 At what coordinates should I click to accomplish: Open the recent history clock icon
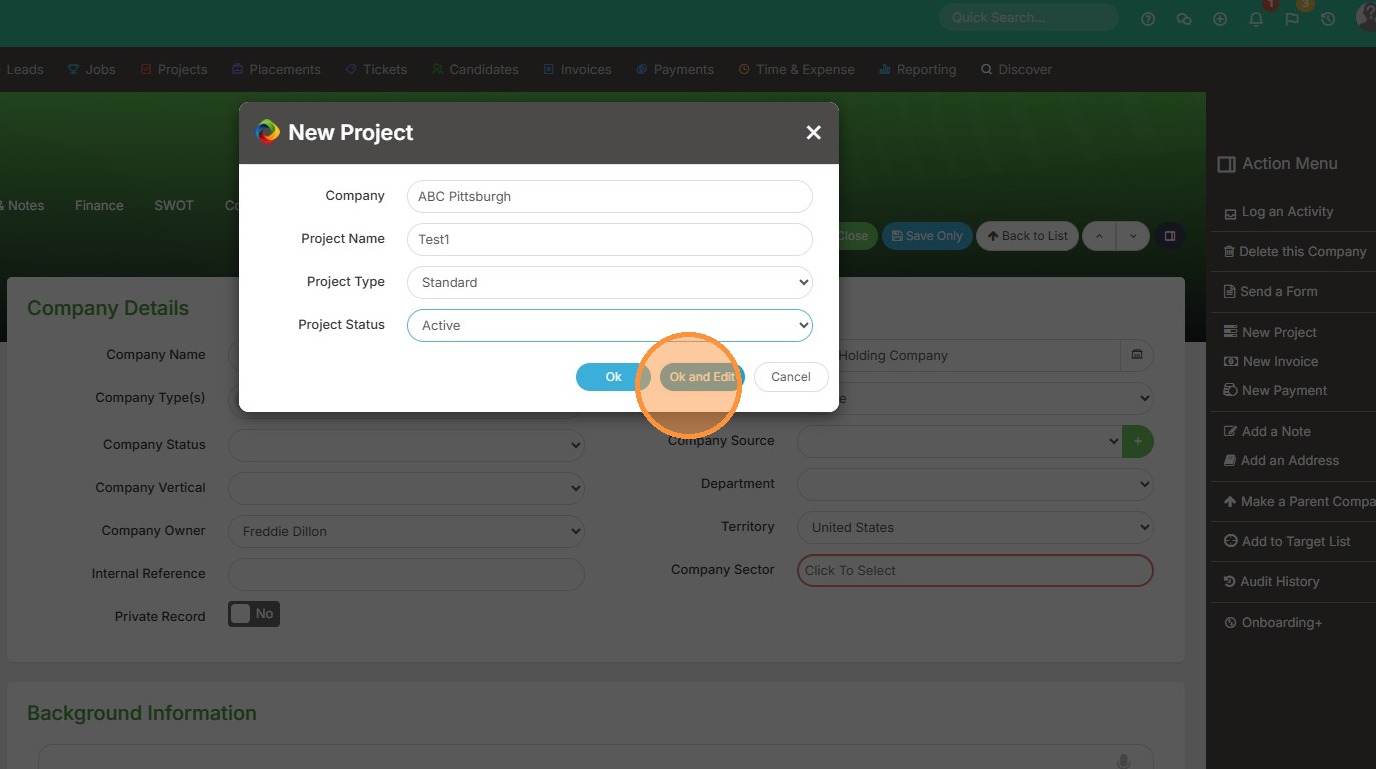[1328, 19]
